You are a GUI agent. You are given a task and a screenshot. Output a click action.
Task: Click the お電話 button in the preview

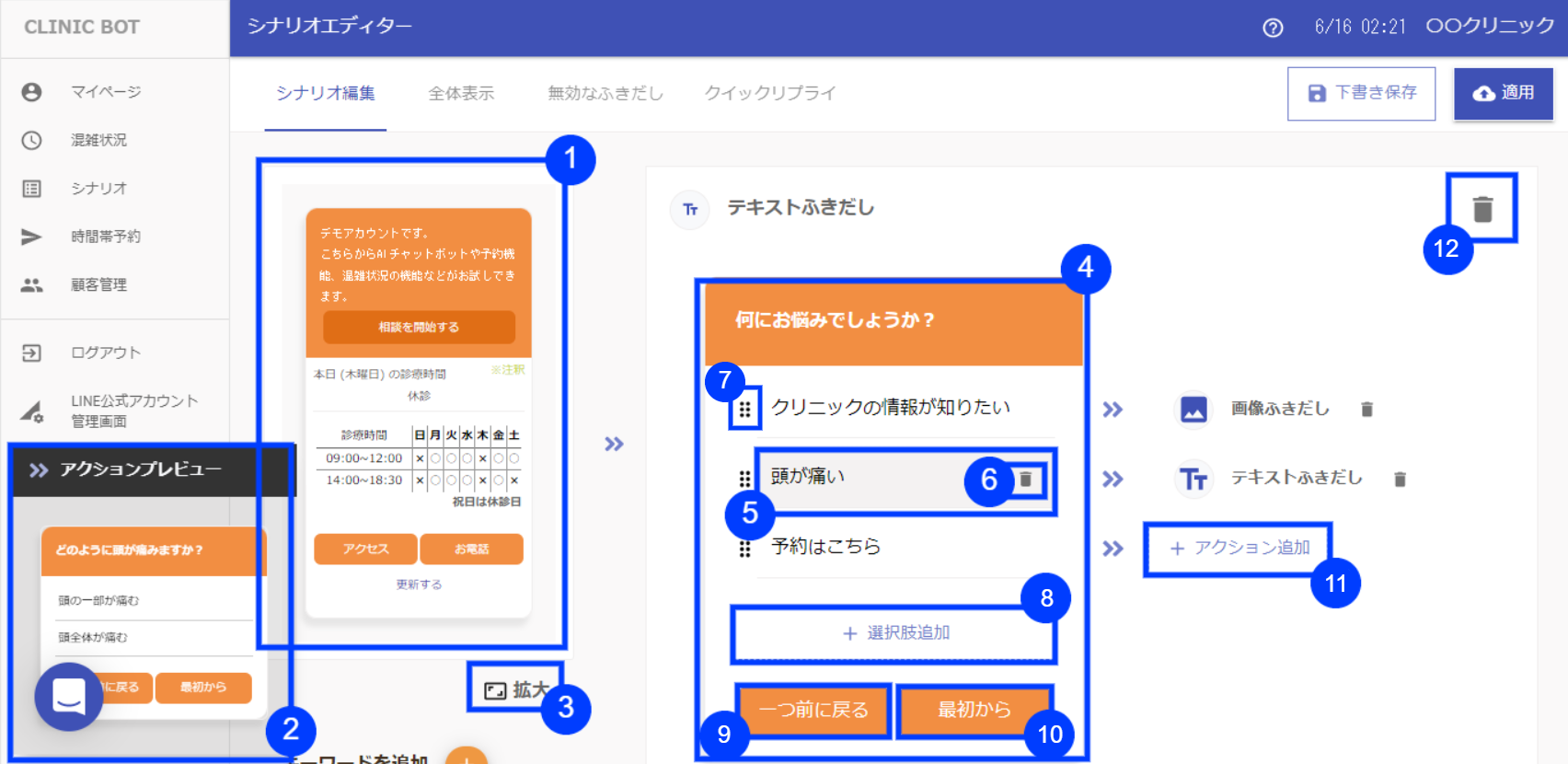click(x=471, y=549)
